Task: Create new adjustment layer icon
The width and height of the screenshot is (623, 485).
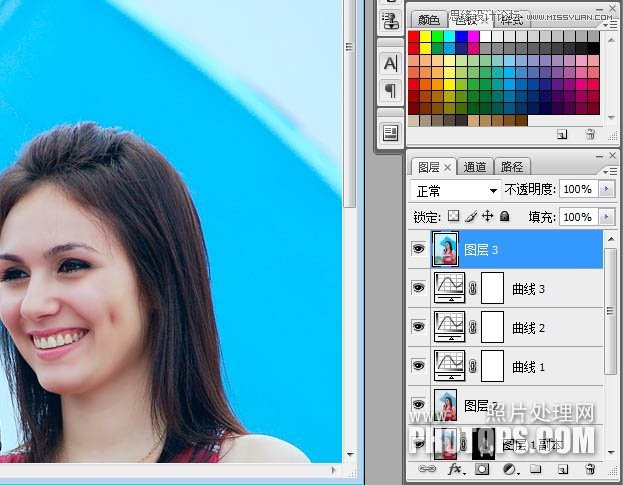Action: click(x=510, y=470)
